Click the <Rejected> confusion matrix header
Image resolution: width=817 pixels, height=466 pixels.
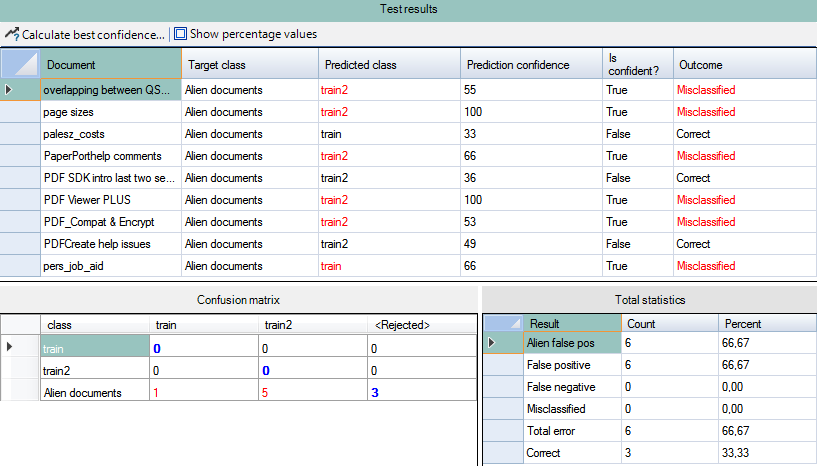[402, 325]
